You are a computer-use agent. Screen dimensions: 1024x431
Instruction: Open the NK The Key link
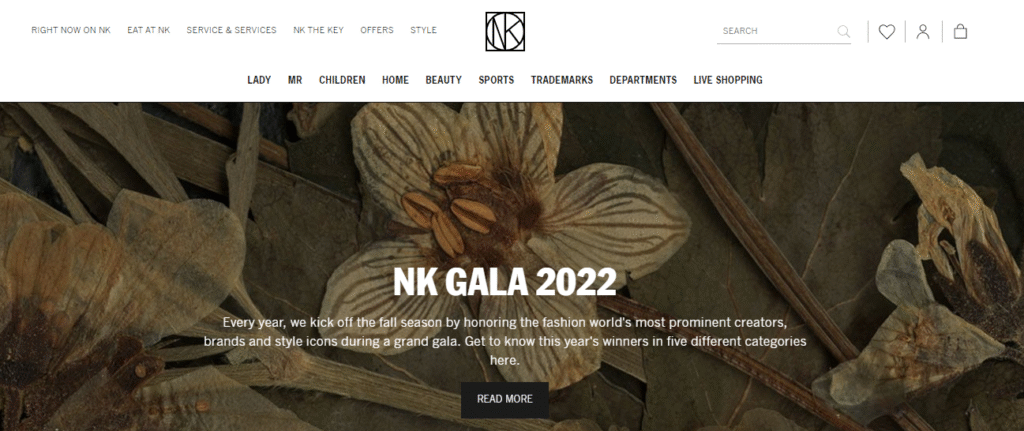318,30
